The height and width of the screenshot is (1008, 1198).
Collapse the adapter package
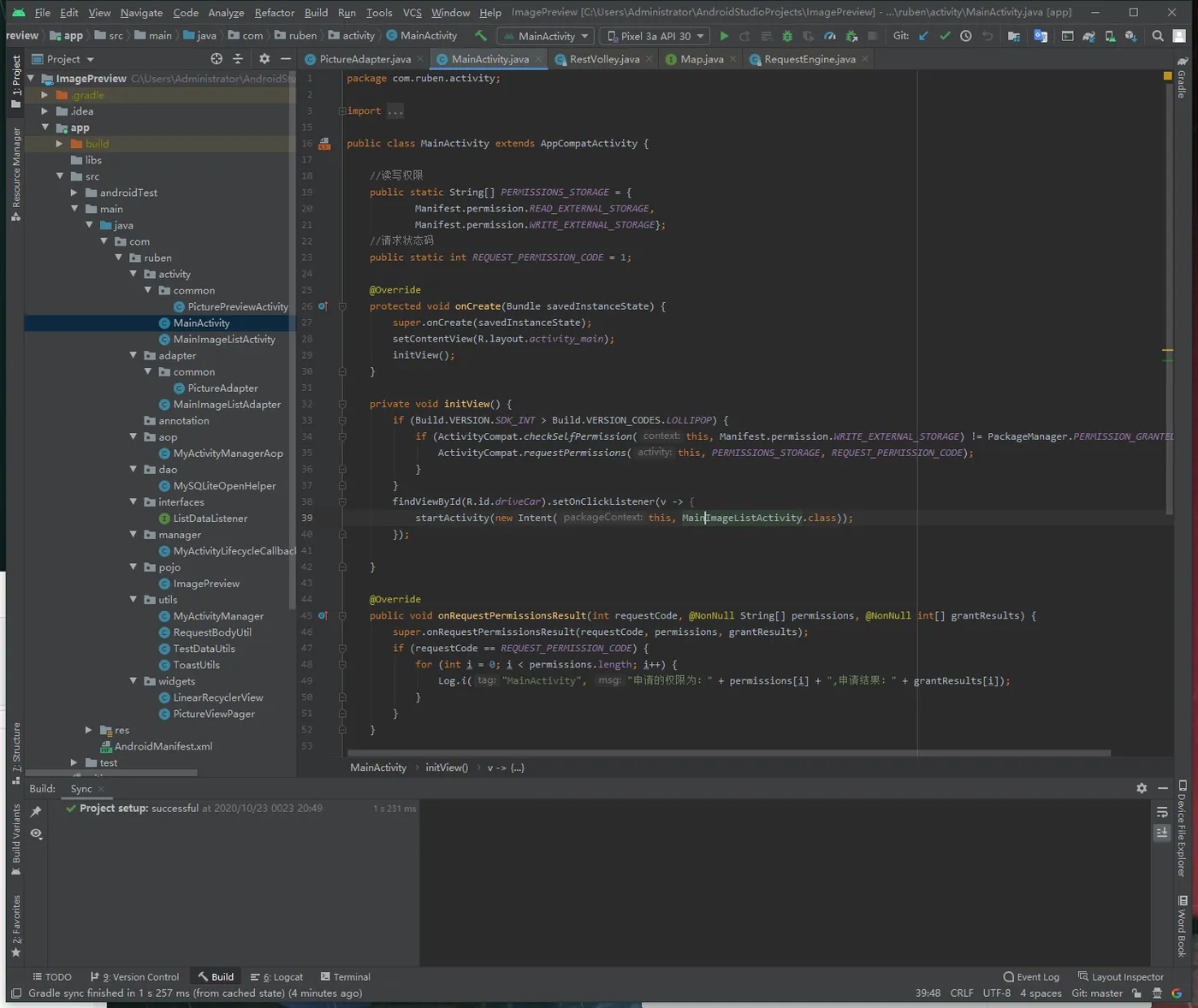(x=133, y=355)
